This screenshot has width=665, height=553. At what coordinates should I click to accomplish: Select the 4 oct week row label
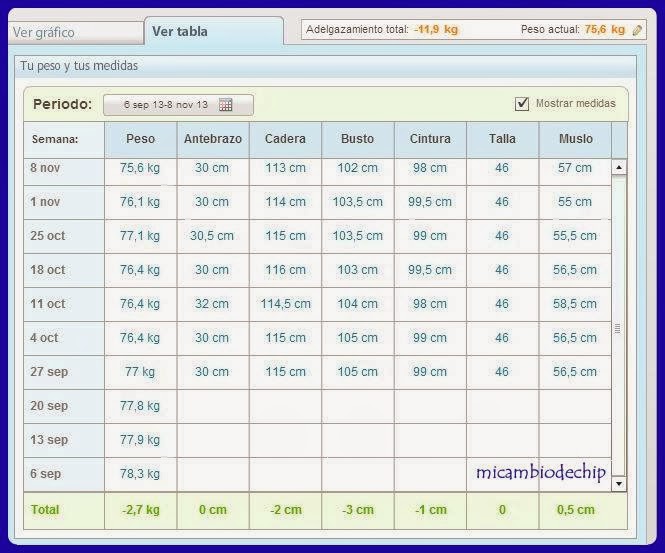(44, 338)
